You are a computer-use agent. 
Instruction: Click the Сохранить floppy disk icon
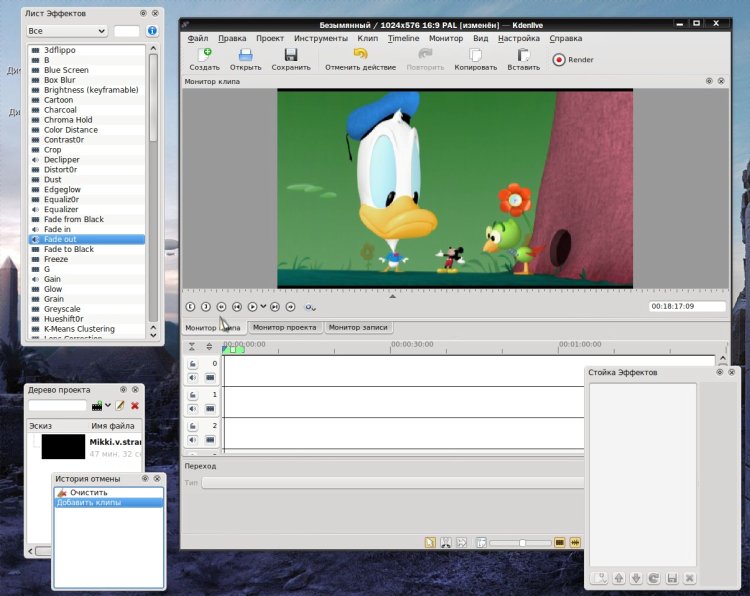click(x=290, y=55)
